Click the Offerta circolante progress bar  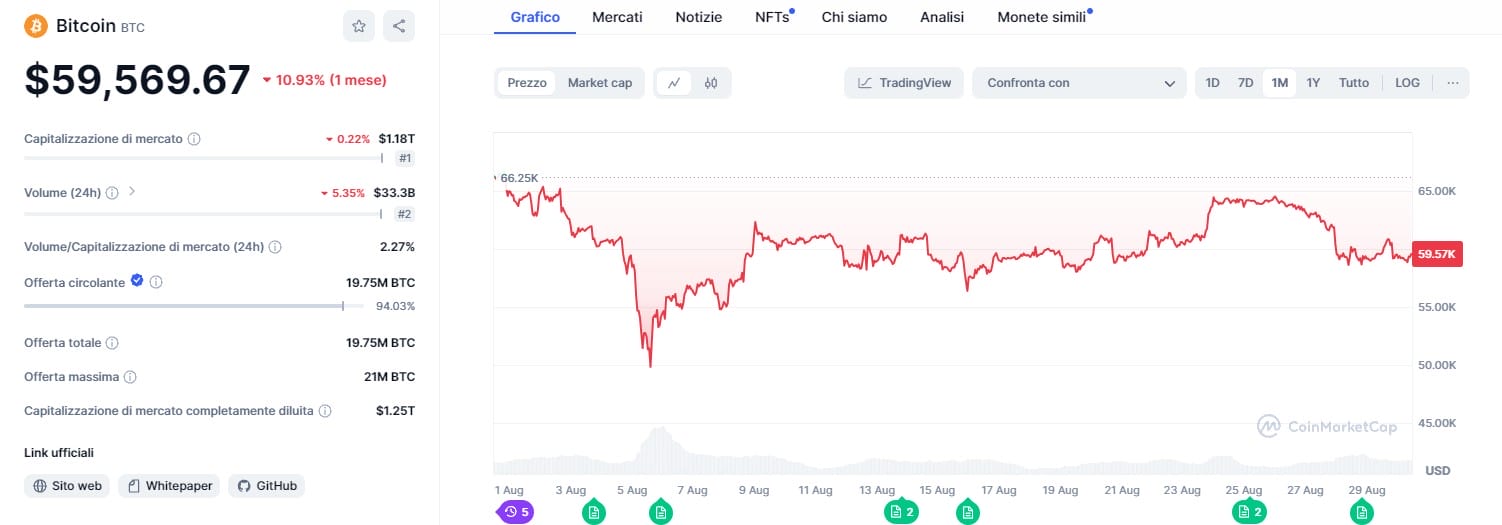click(184, 306)
